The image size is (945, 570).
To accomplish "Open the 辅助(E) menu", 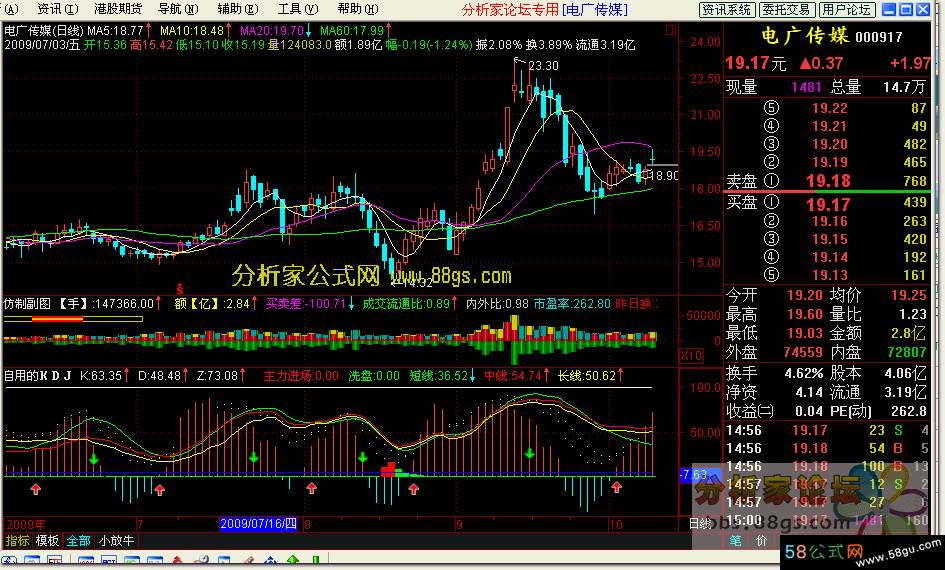I will click(x=237, y=9).
